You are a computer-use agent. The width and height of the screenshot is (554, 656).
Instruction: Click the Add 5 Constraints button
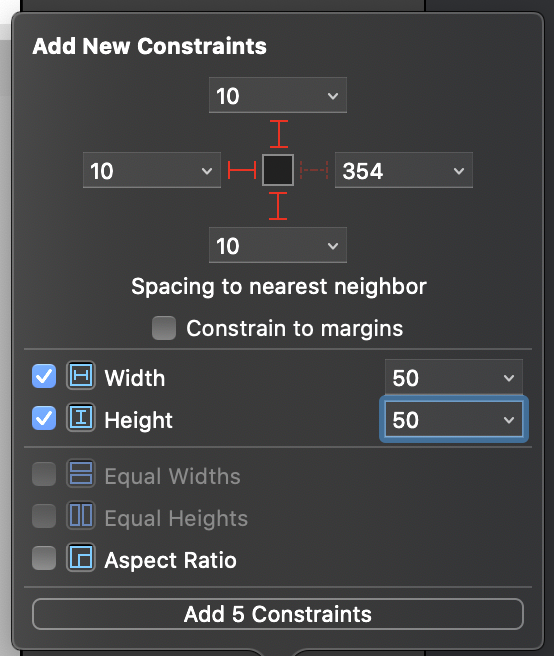(x=278, y=614)
